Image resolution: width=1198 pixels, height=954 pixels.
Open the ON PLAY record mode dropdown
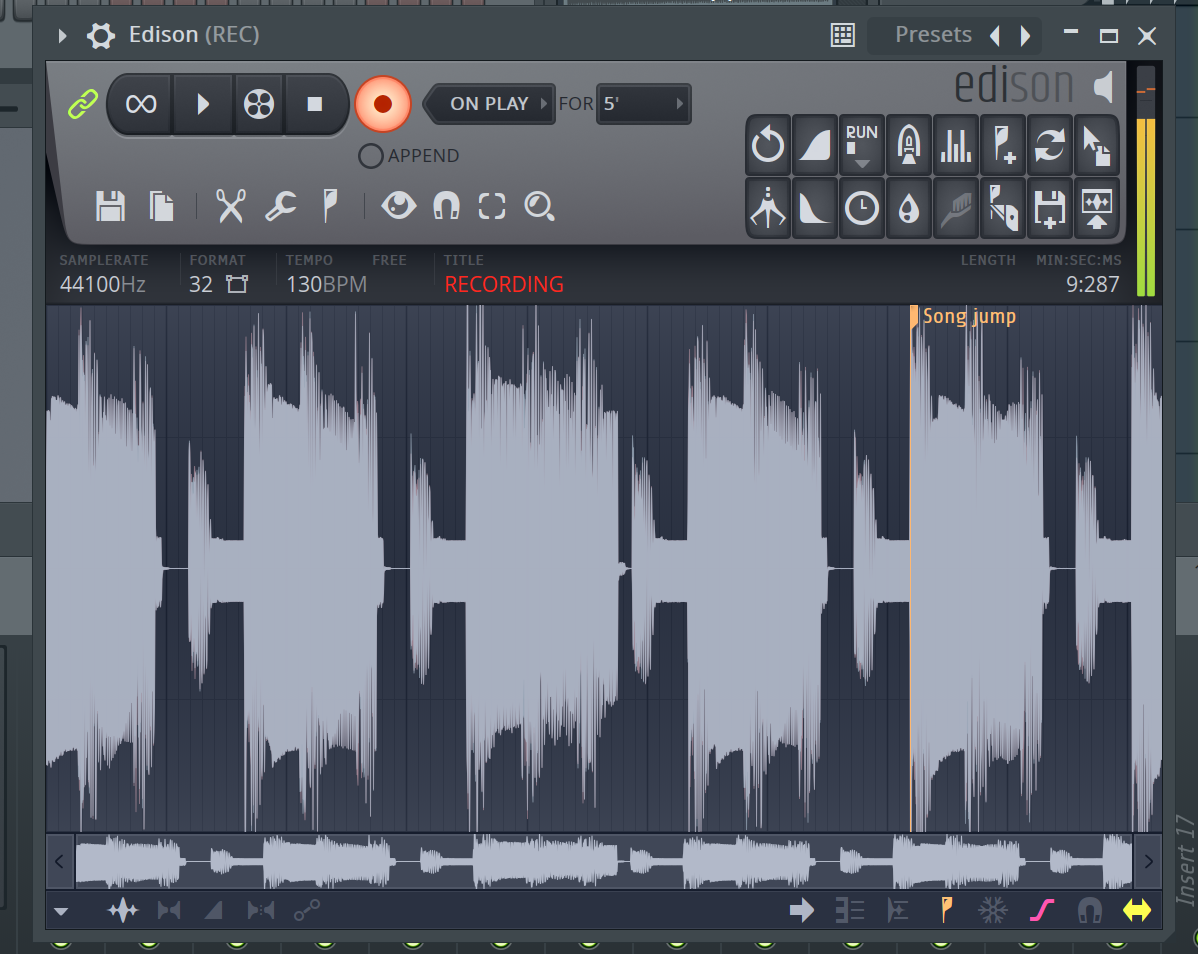coord(491,104)
